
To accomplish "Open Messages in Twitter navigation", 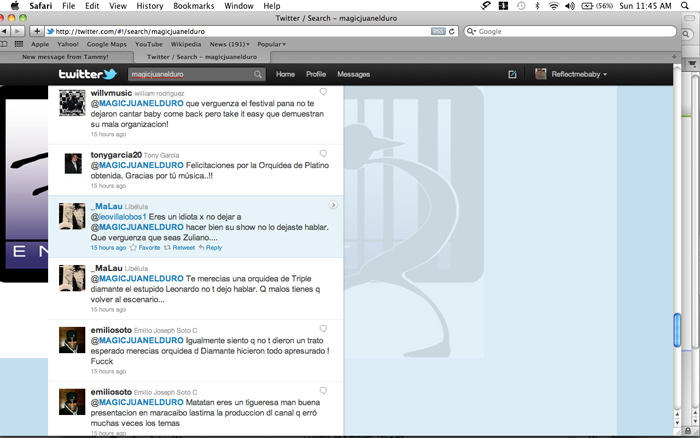I will coord(354,74).
